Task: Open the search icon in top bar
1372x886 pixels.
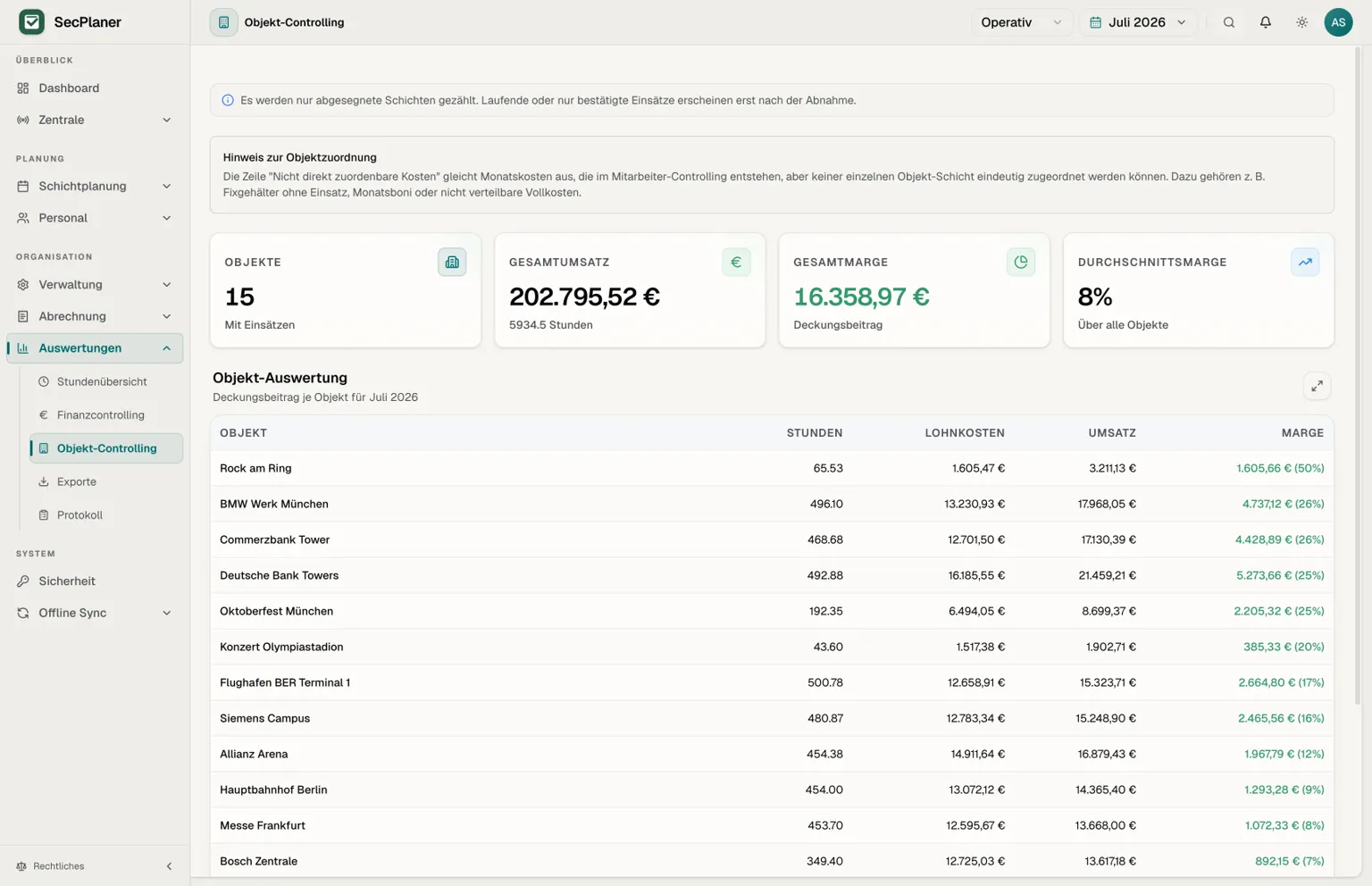Action: point(1229,22)
